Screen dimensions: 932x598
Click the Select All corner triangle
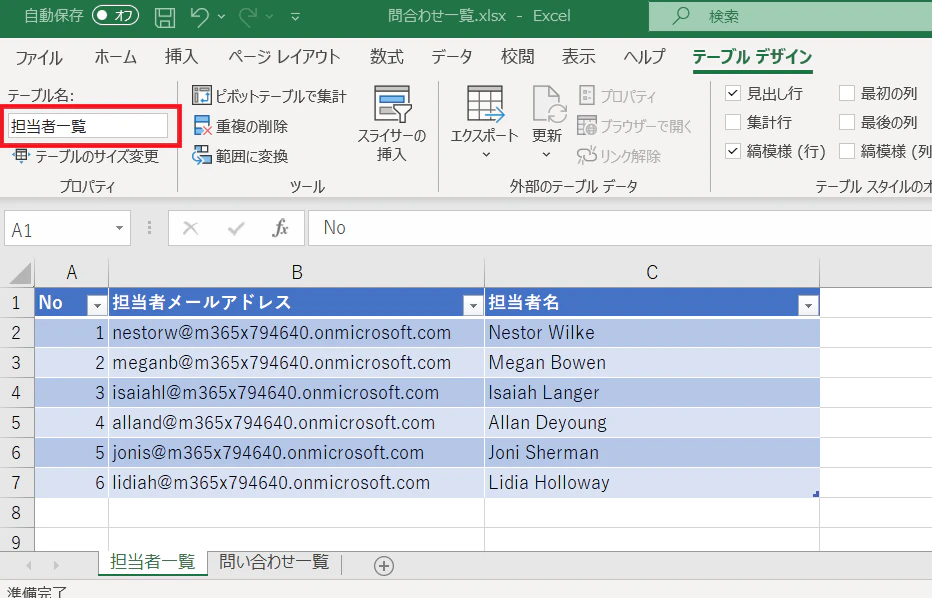(21, 274)
